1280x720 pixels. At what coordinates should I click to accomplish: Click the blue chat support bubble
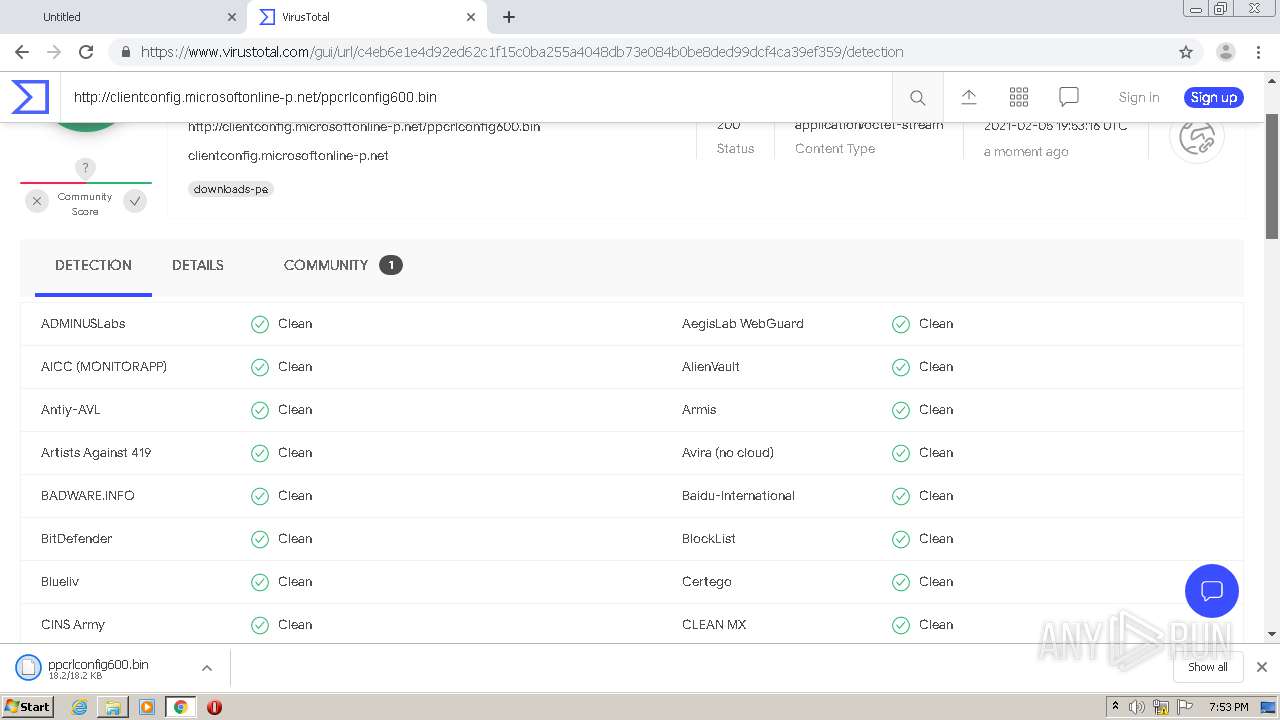(x=1211, y=590)
